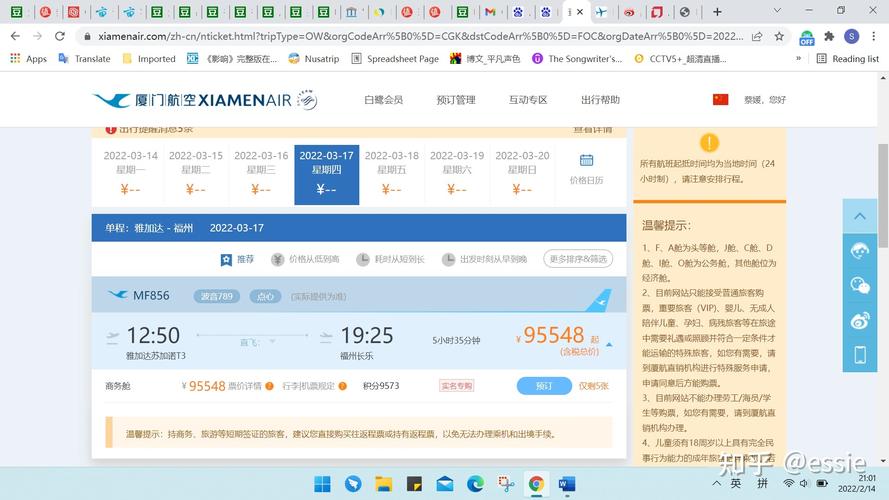The image size is (889, 500).
Task: Open the Chrome three-dot menu
Action: tap(874, 36)
